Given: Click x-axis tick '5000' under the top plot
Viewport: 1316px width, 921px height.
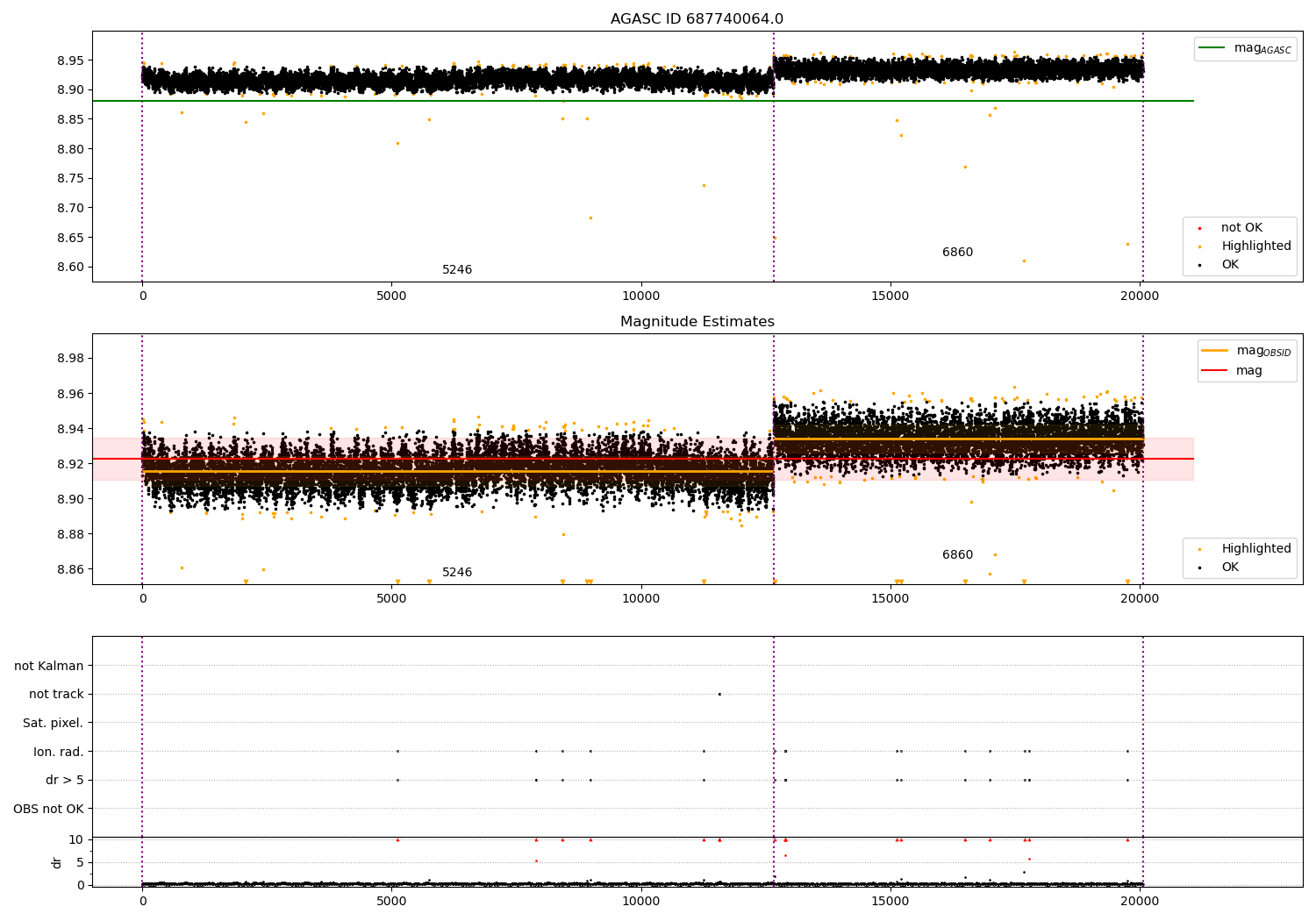Looking at the screenshot, I should click(391, 296).
